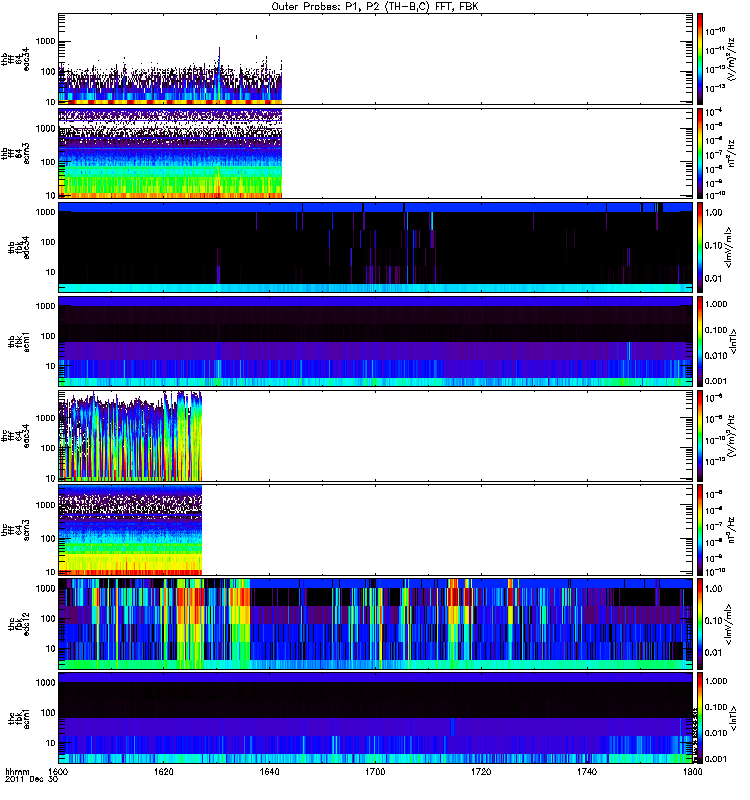Screen dimensions: 750x800
Task: Click the color scale of the thc edc34 FFT panel
Action: 701,434
